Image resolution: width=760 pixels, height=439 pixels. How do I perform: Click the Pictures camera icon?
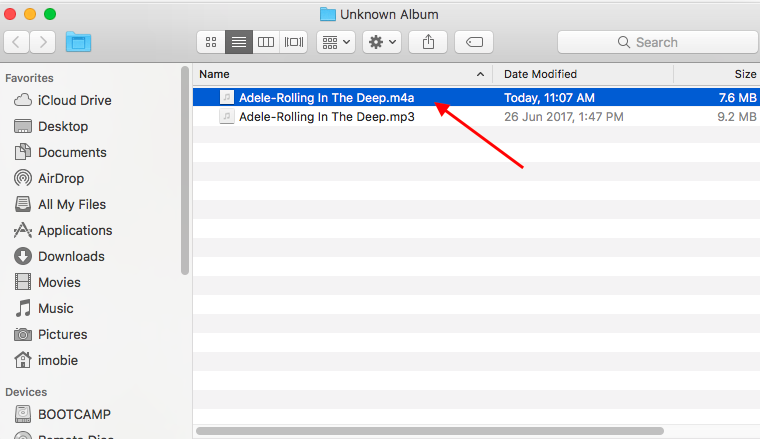(x=23, y=334)
